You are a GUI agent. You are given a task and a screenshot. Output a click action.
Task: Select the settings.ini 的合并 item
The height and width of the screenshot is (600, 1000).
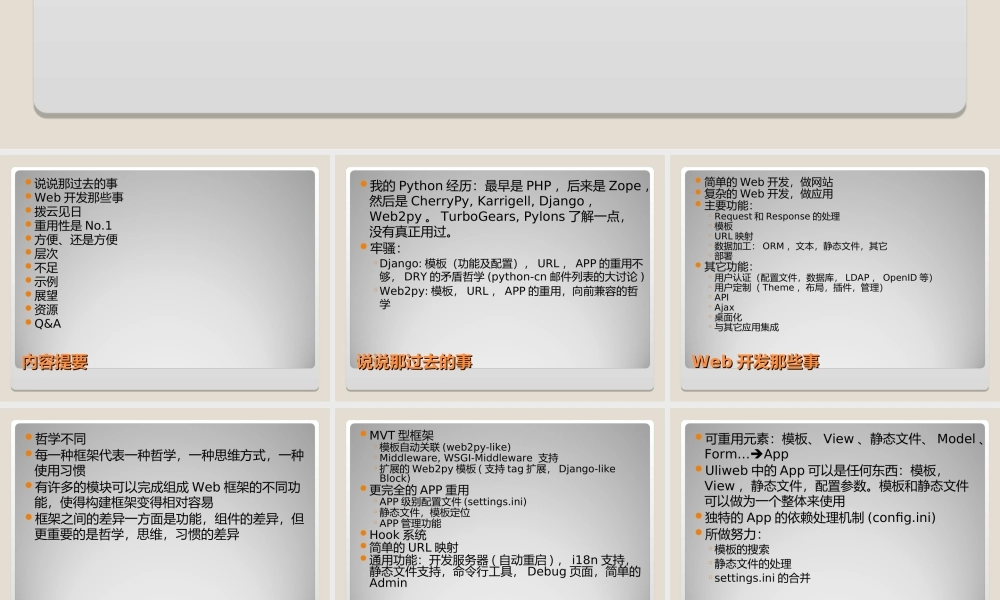coord(761,578)
